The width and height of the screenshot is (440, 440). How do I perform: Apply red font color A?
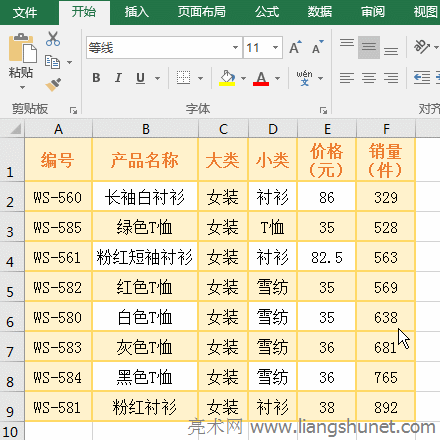[x=261, y=79]
